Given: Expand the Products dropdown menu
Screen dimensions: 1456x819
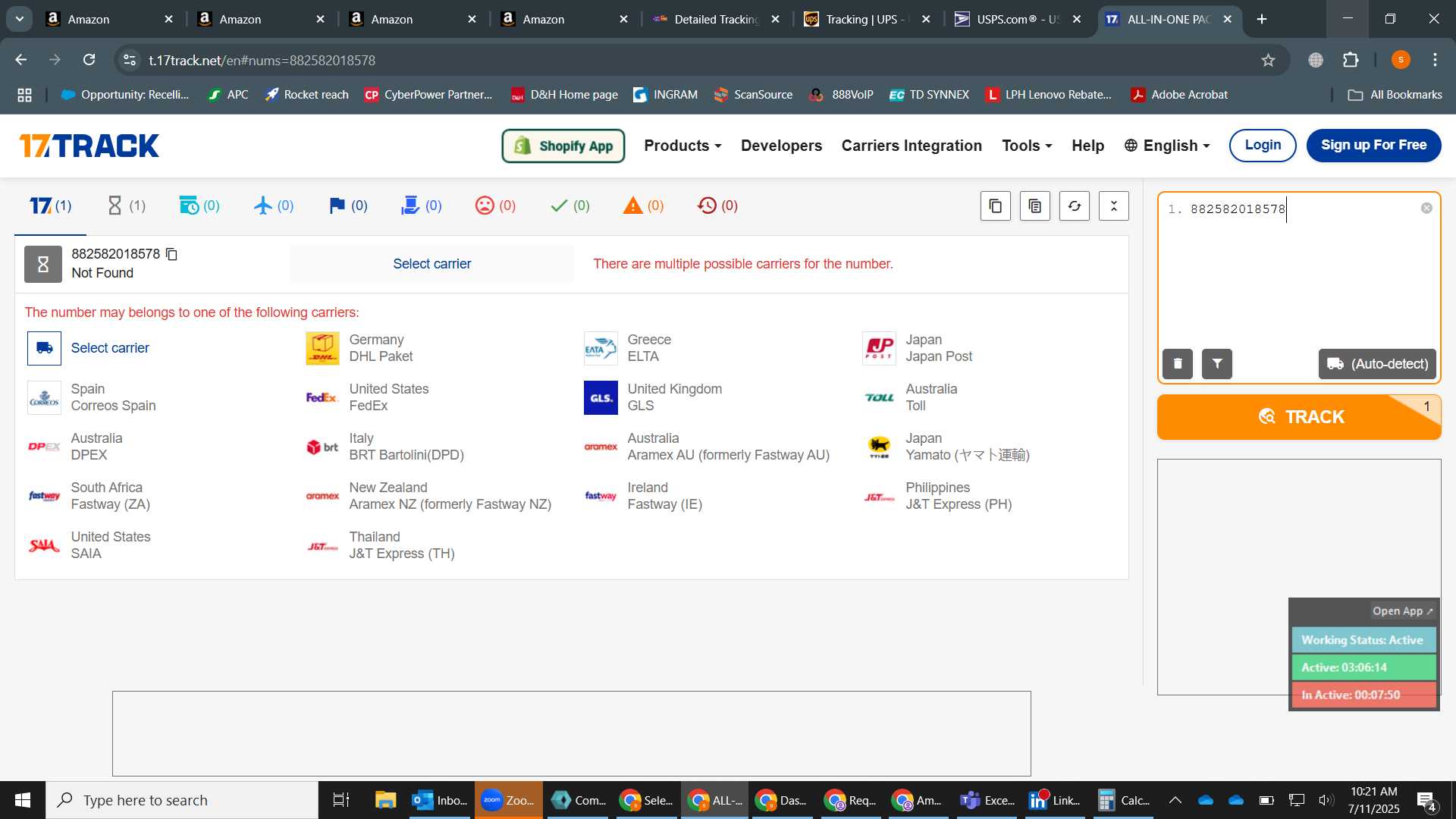Looking at the screenshot, I should [x=682, y=146].
